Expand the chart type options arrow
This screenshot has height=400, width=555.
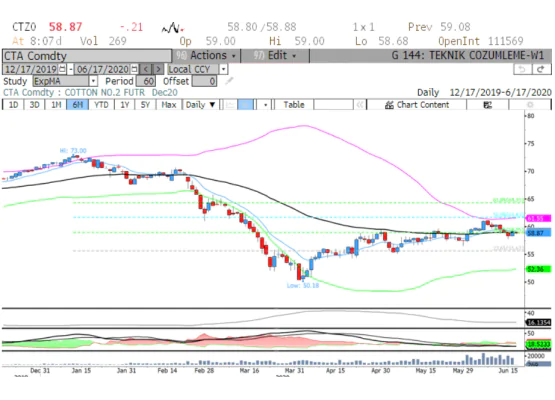click(265, 105)
